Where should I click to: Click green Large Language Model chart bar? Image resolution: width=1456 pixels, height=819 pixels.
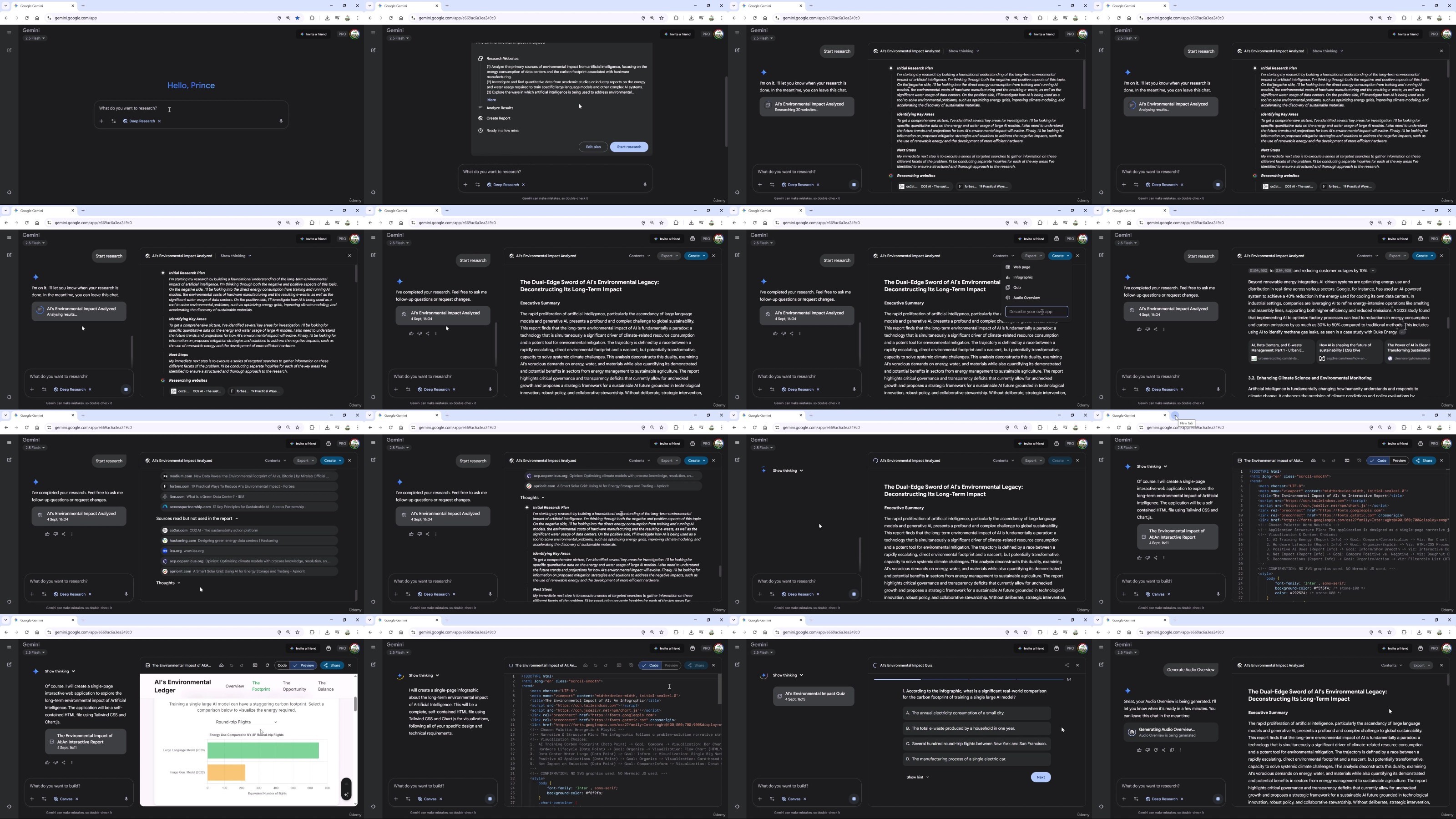coord(263,751)
